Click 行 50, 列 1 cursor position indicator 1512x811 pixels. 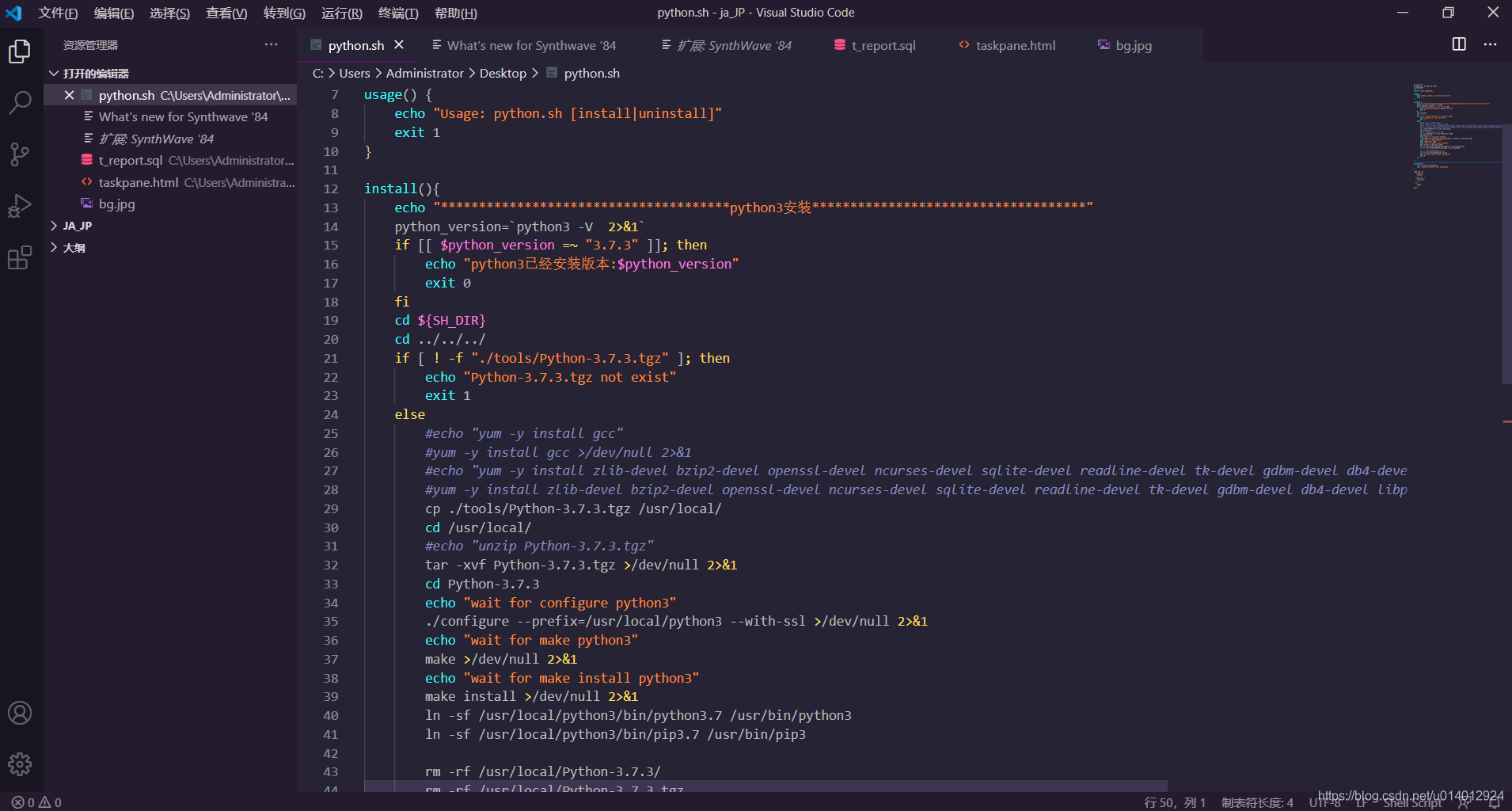click(x=1175, y=802)
